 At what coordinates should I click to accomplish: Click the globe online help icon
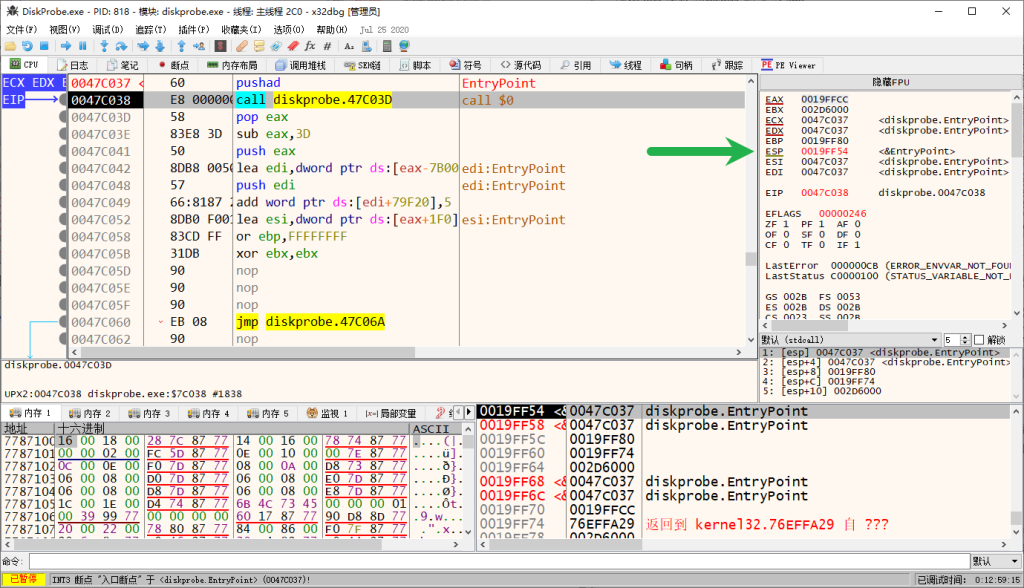404,46
